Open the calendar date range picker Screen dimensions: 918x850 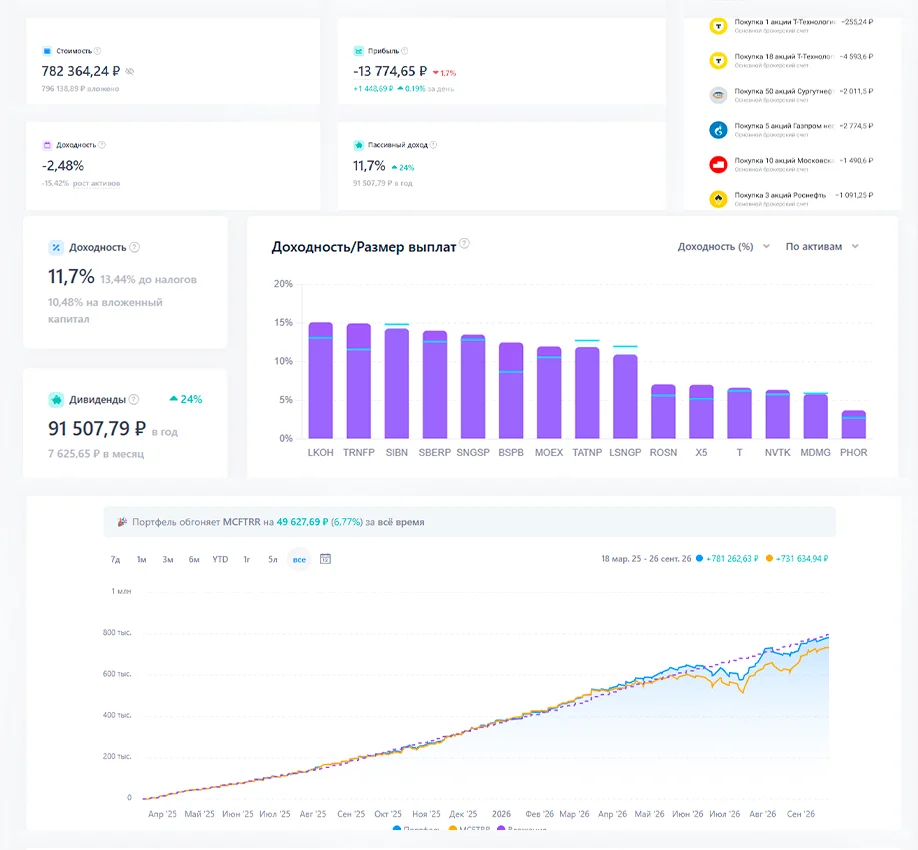(326, 559)
